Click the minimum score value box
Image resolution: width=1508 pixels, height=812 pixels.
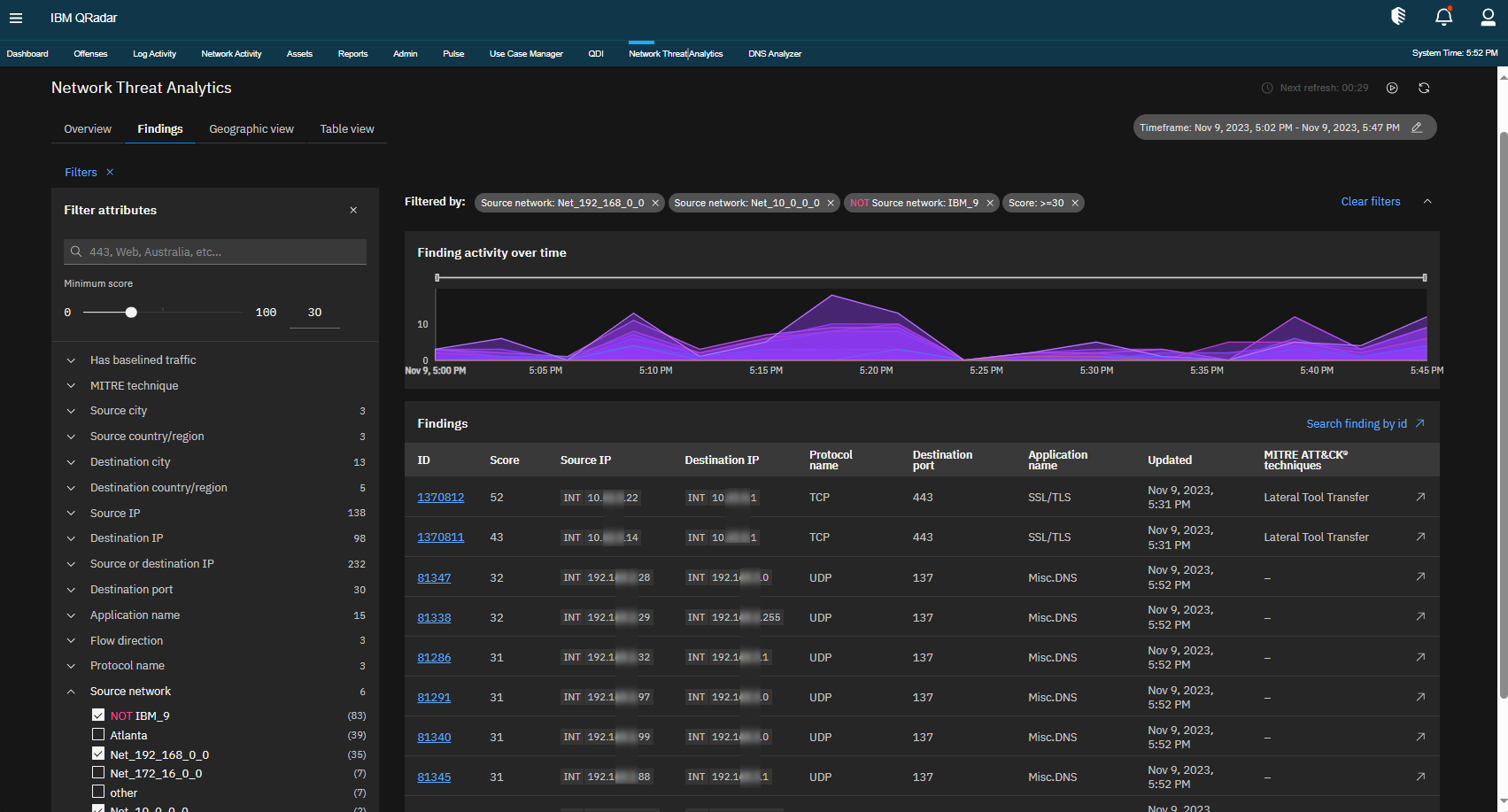[x=314, y=313]
